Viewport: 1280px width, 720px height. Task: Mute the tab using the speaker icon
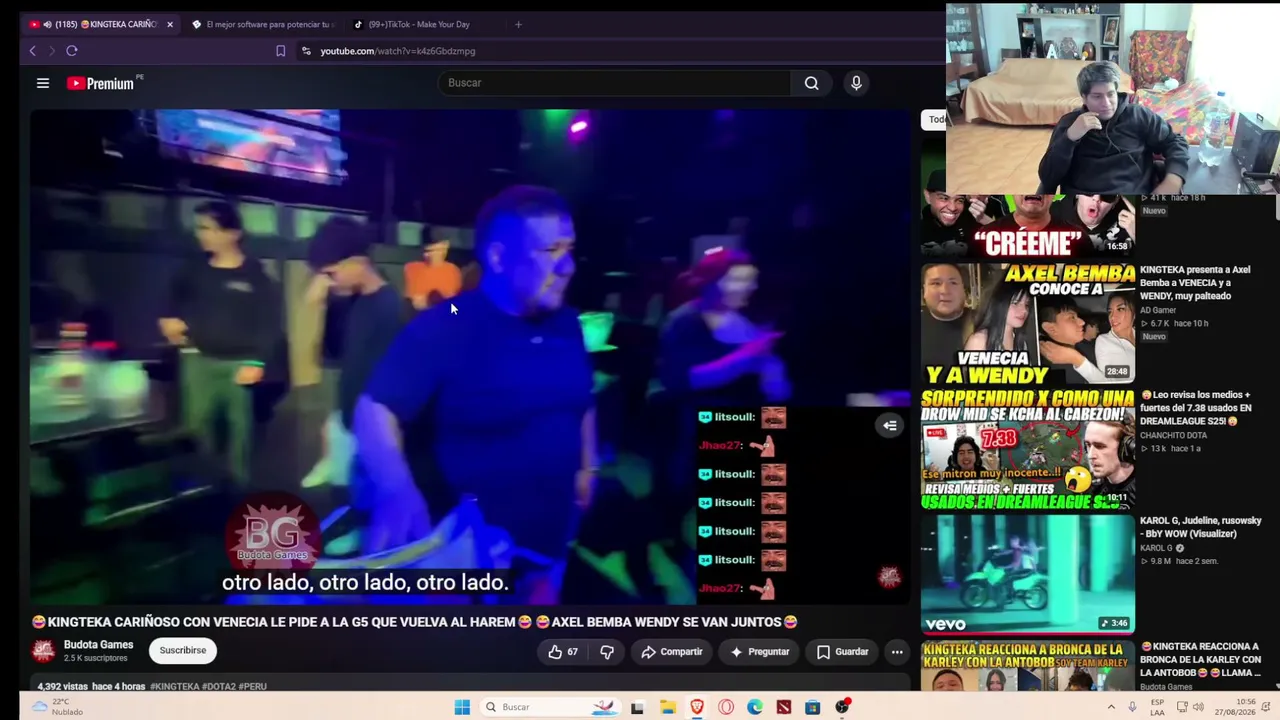click(47, 24)
